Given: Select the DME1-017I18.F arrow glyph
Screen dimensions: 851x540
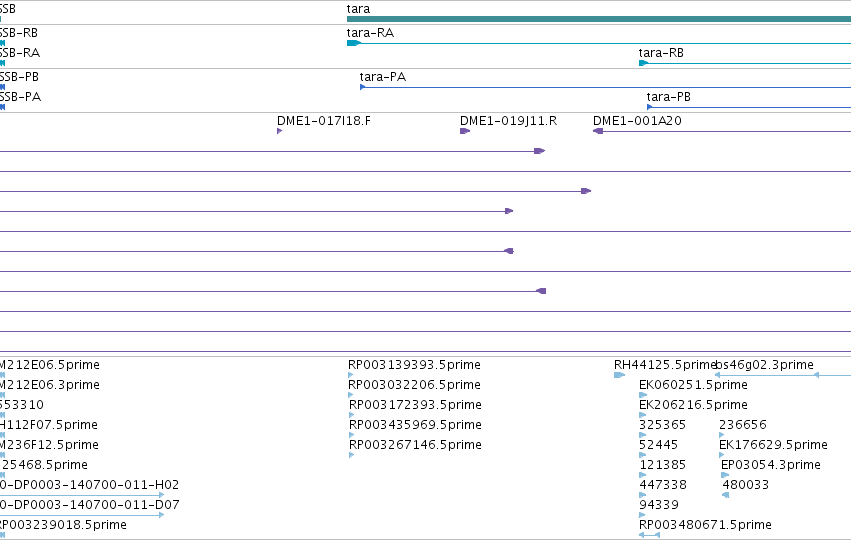Looking at the screenshot, I should tap(280, 131).
